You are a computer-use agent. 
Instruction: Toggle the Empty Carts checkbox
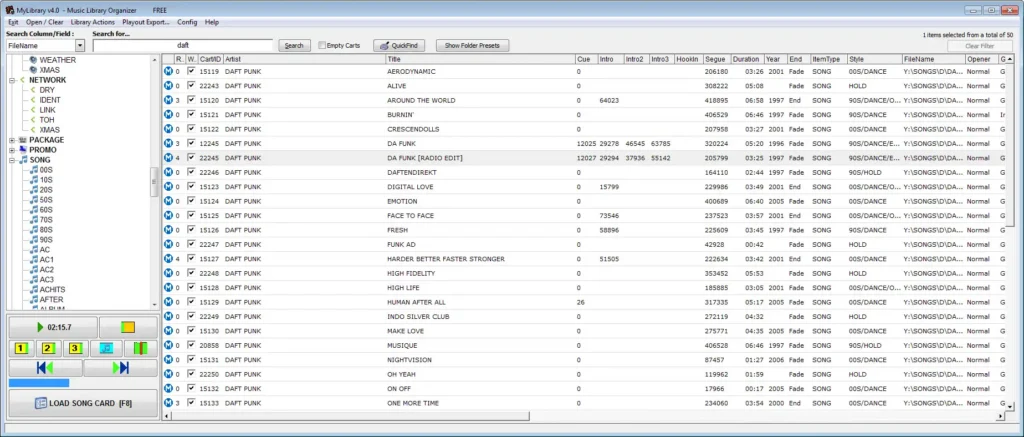tap(322, 46)
